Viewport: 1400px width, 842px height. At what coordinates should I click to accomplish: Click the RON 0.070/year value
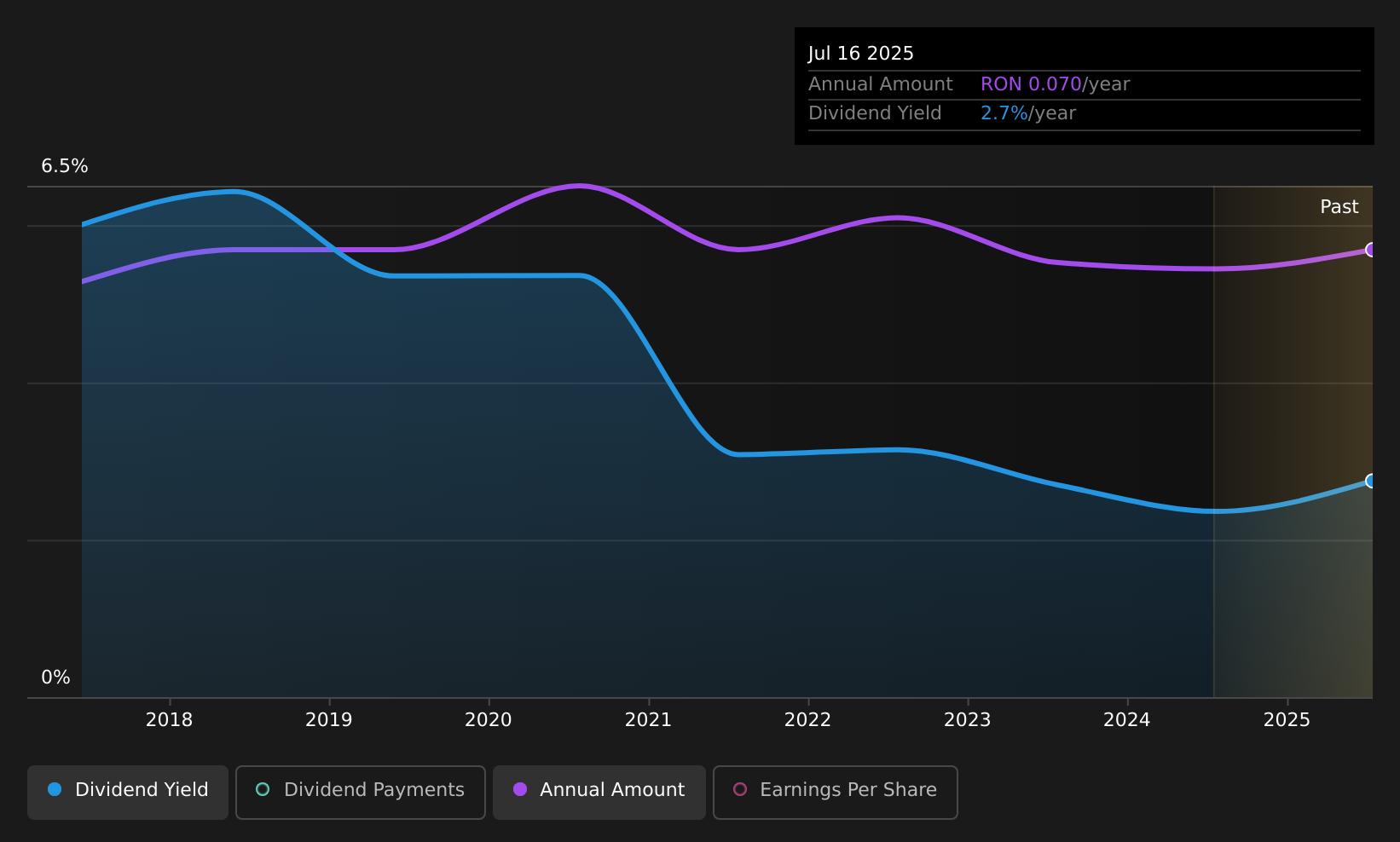coord(1055,84)
